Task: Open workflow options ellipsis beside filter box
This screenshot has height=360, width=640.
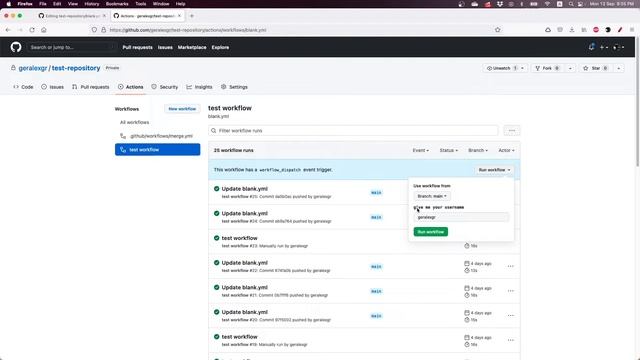Action: [512, 131]
